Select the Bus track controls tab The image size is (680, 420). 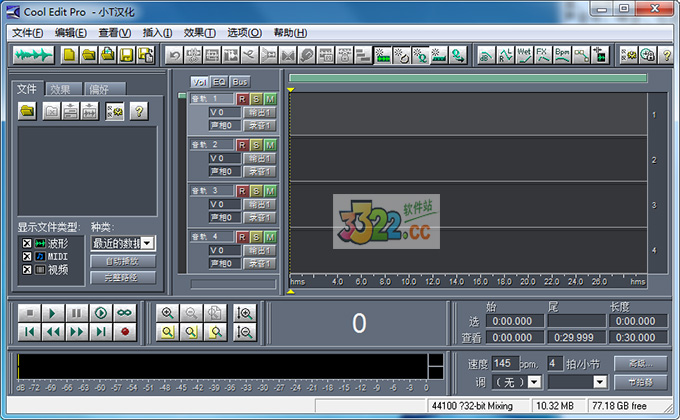(239, 82)
